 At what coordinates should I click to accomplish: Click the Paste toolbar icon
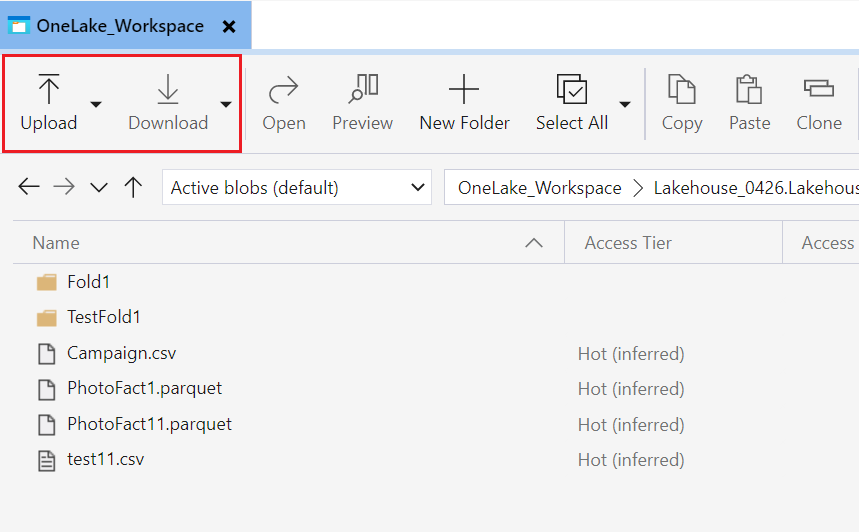tap(749, 91)
